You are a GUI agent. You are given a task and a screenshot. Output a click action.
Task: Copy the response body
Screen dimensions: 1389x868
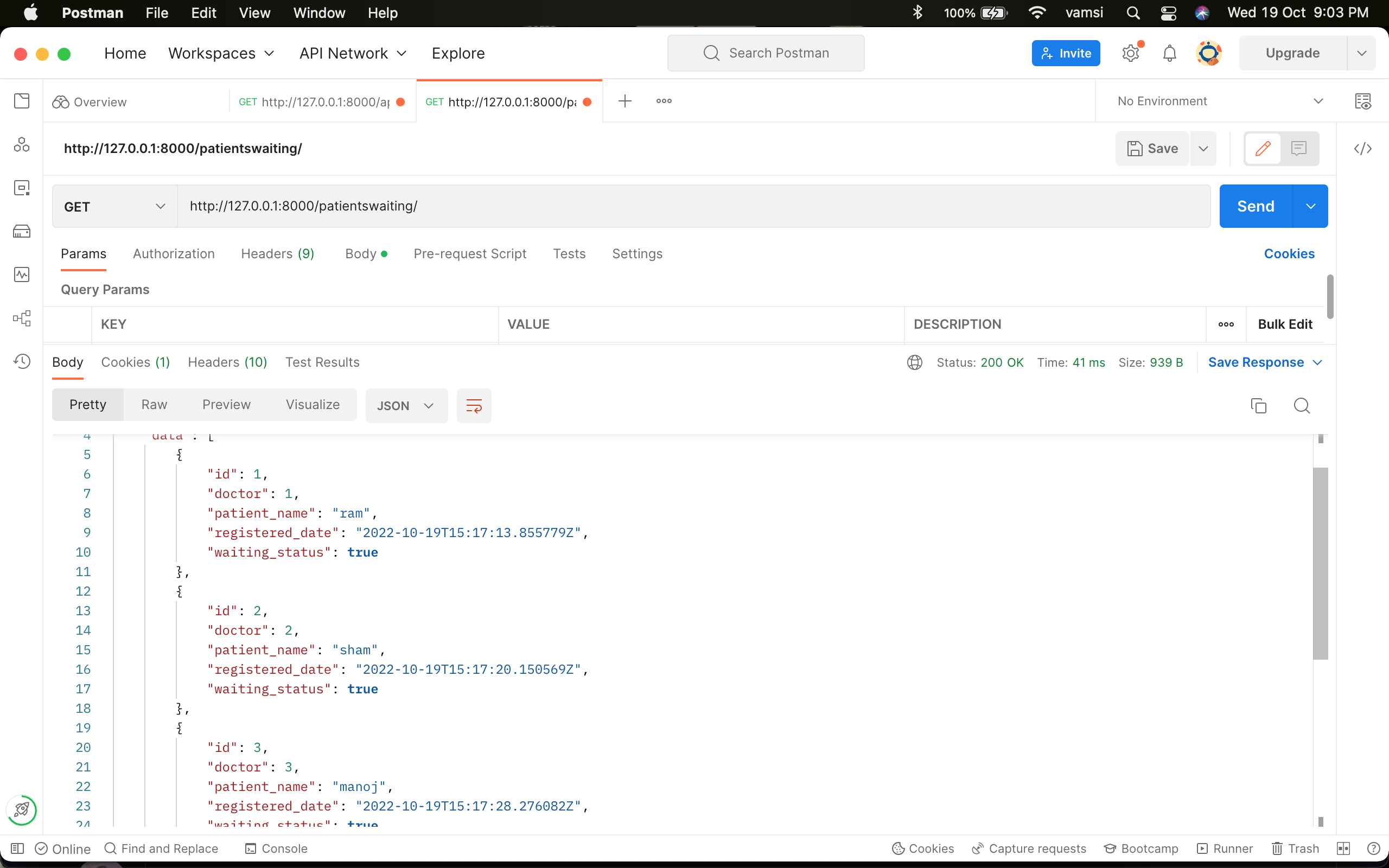pos(1259,405)
